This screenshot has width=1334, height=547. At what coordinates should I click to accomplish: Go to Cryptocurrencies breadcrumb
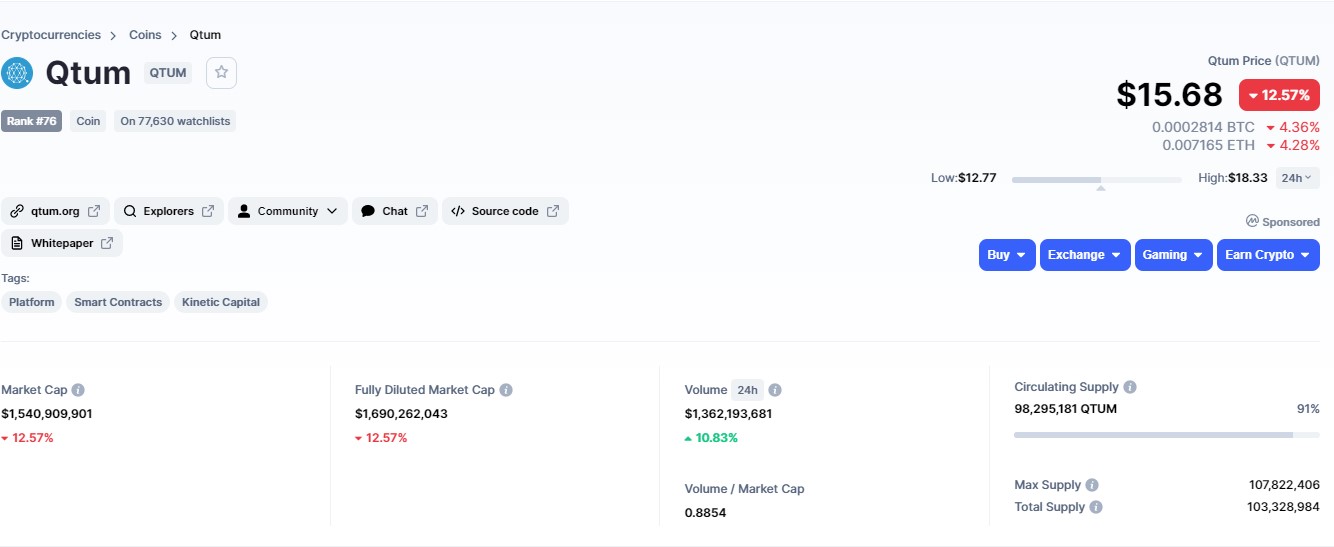[51, 35]
